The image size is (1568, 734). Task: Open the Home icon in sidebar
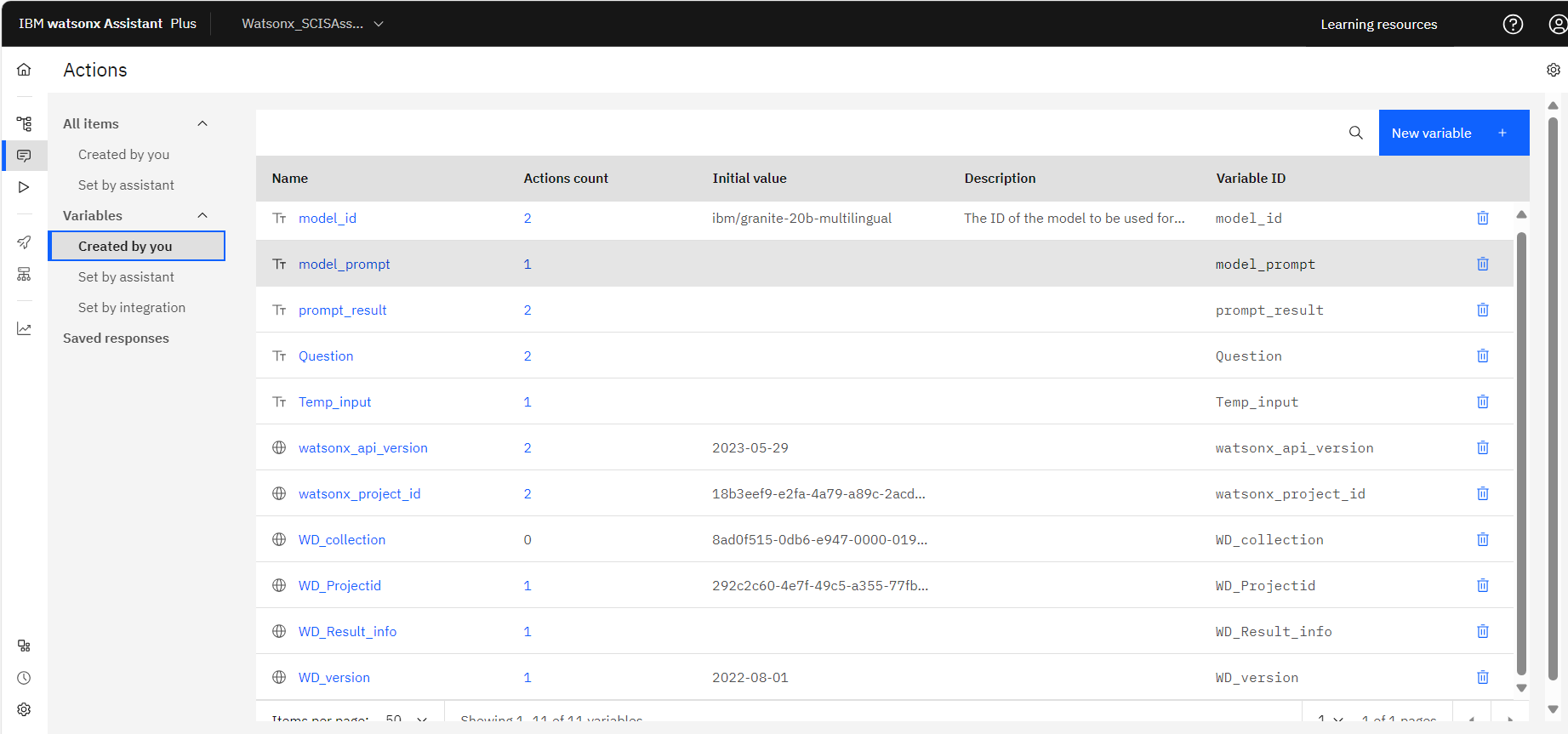24,70
